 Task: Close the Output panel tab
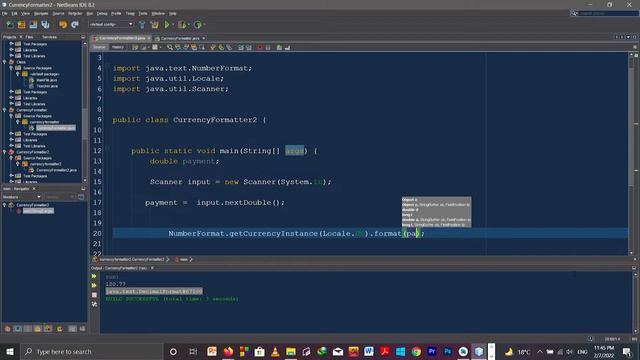[x=152, y=268]
